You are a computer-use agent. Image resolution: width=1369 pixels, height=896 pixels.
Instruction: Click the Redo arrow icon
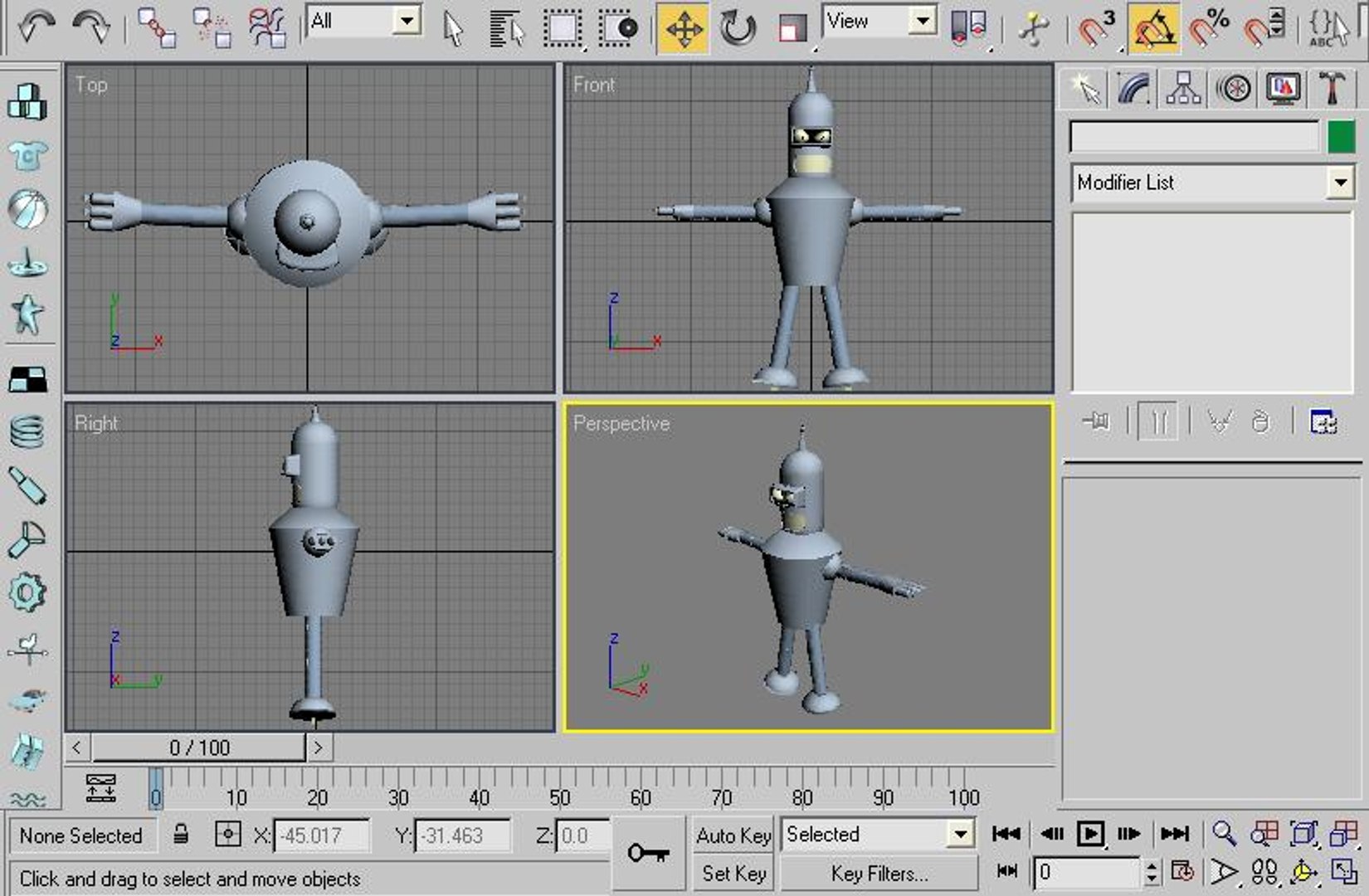coord(91,27)
